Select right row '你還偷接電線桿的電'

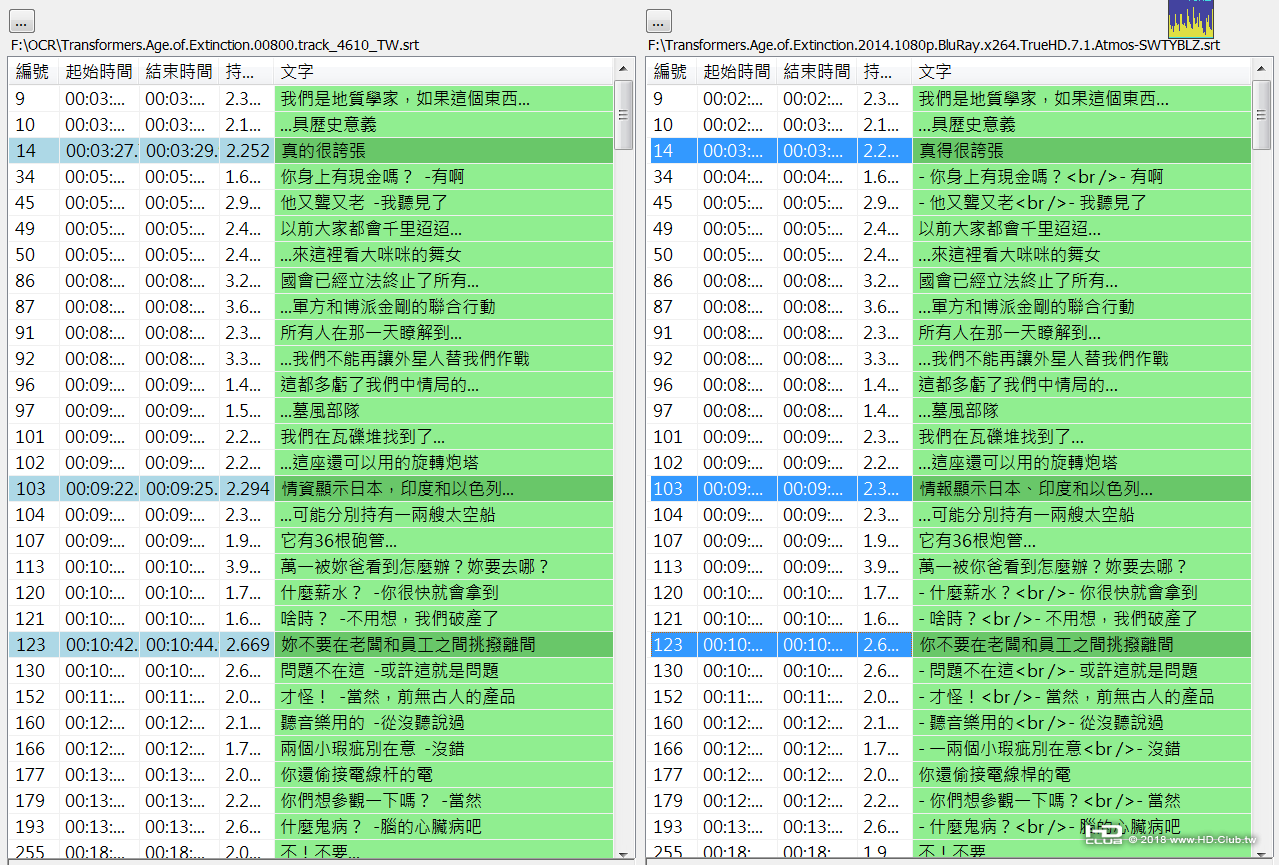coord(949,774)
